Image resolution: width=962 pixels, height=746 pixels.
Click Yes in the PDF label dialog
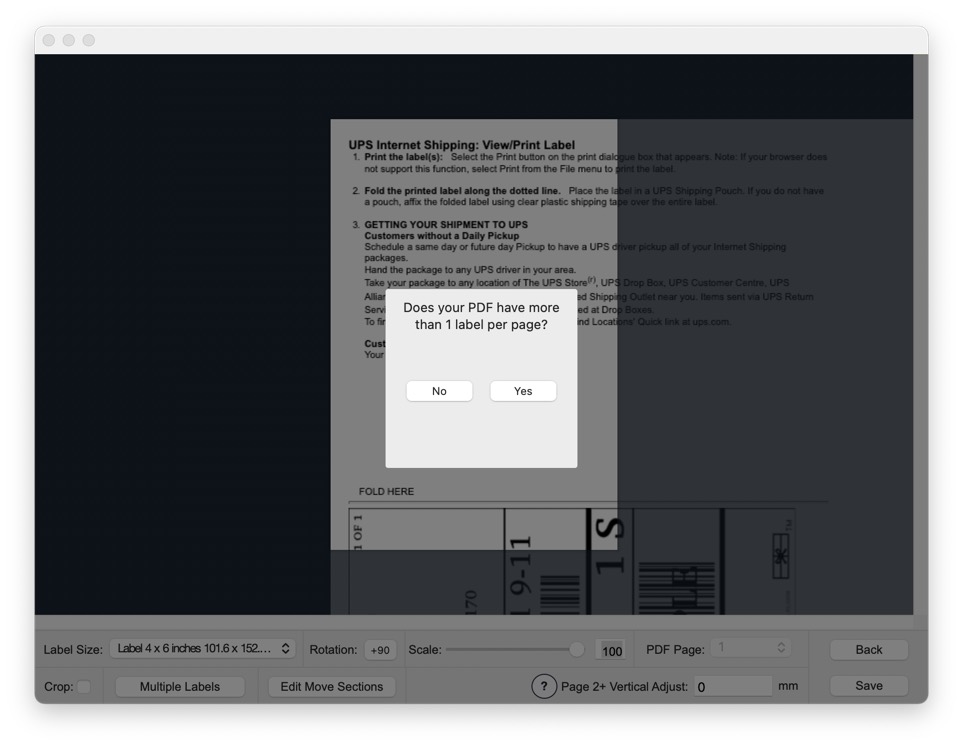523,391
